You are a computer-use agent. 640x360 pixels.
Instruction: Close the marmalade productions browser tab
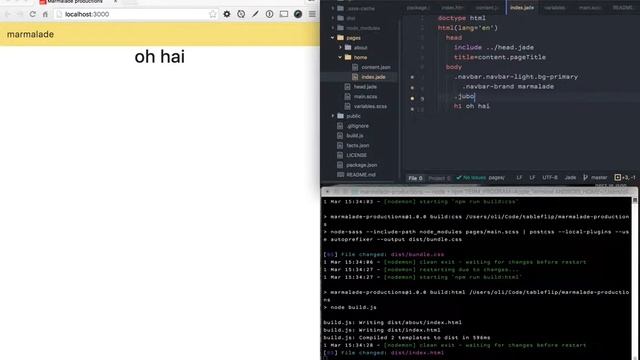pos(115,2)
